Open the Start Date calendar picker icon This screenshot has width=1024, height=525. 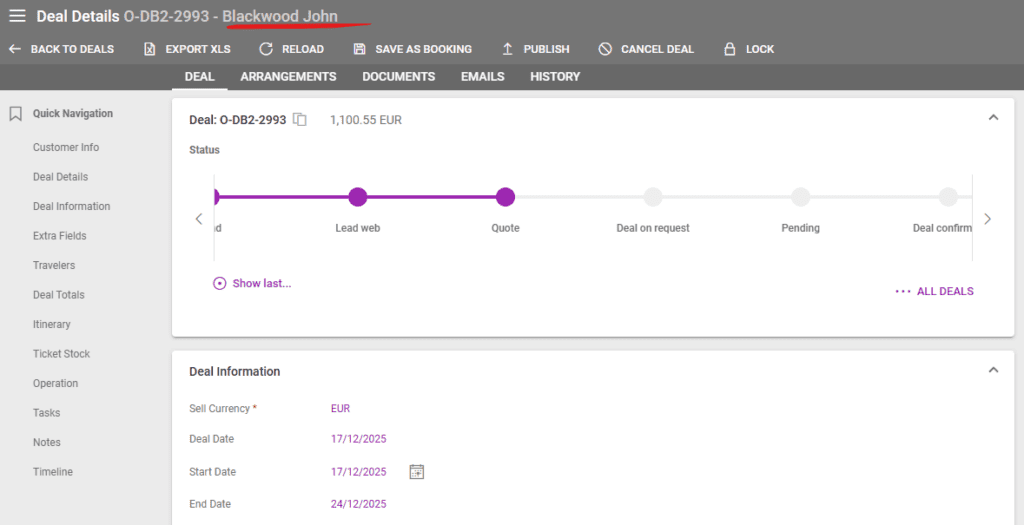click(417, 471)
